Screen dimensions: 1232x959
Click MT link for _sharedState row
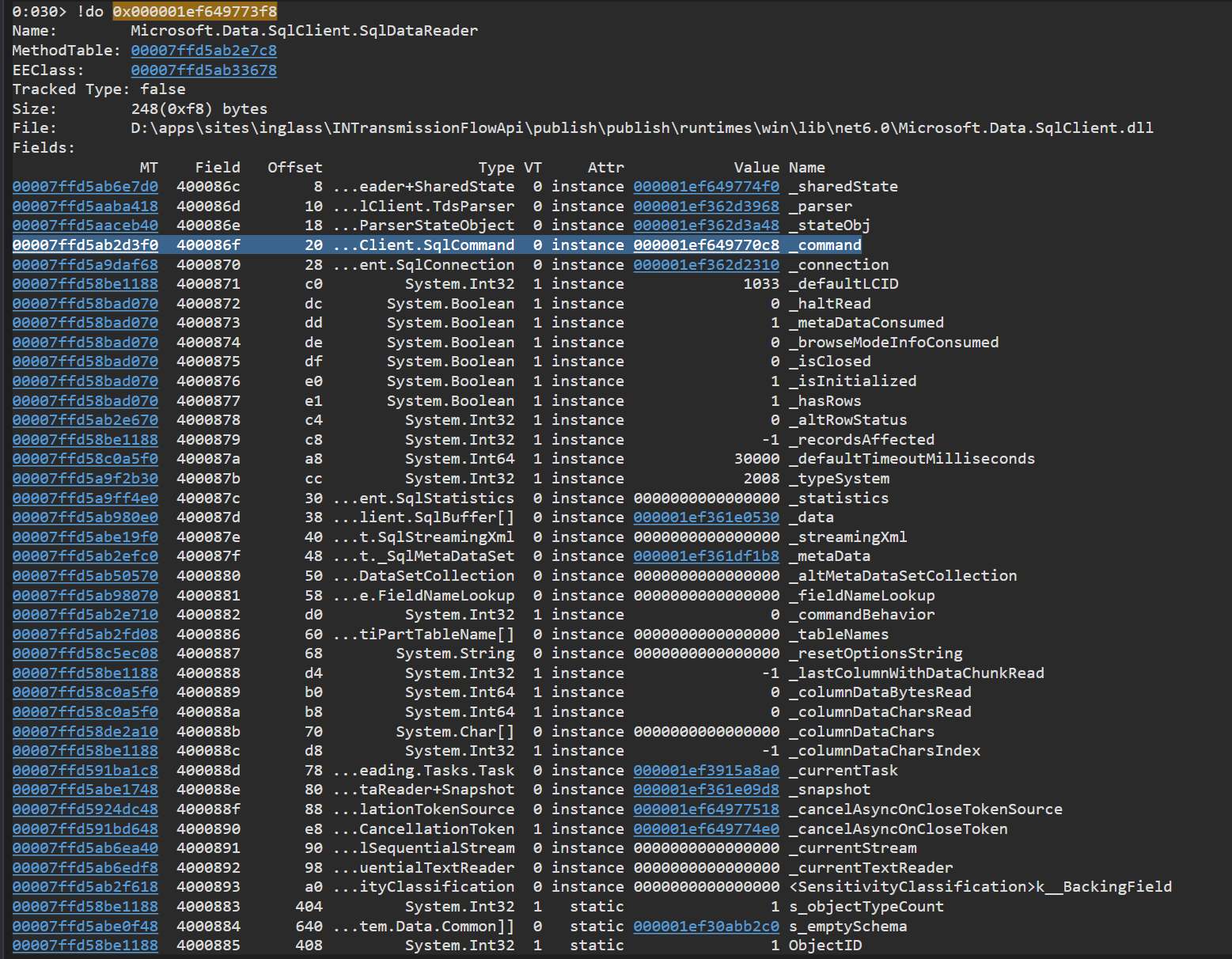[85, 187]
